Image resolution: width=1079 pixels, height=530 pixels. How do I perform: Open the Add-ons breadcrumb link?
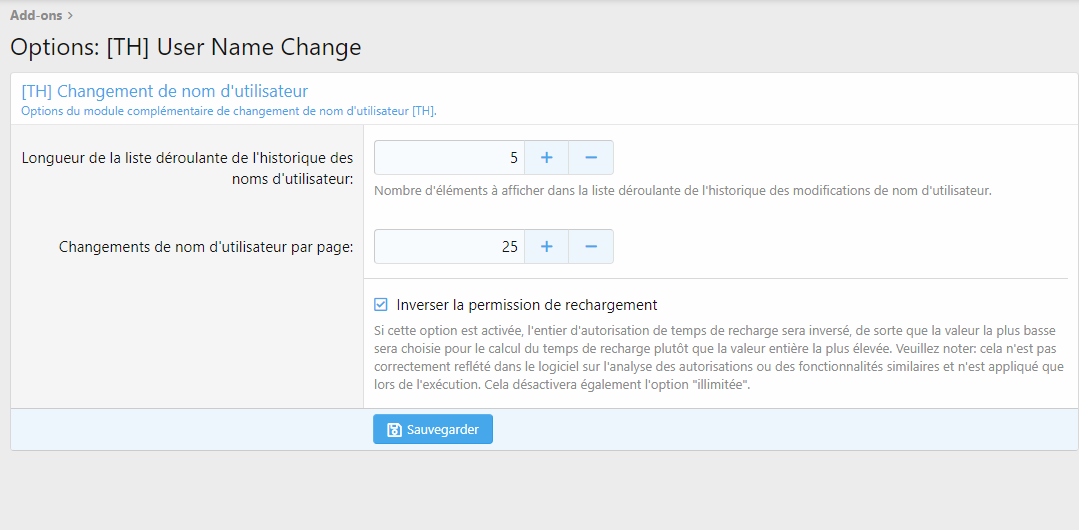pyautogui.click(x=36, y=15)
